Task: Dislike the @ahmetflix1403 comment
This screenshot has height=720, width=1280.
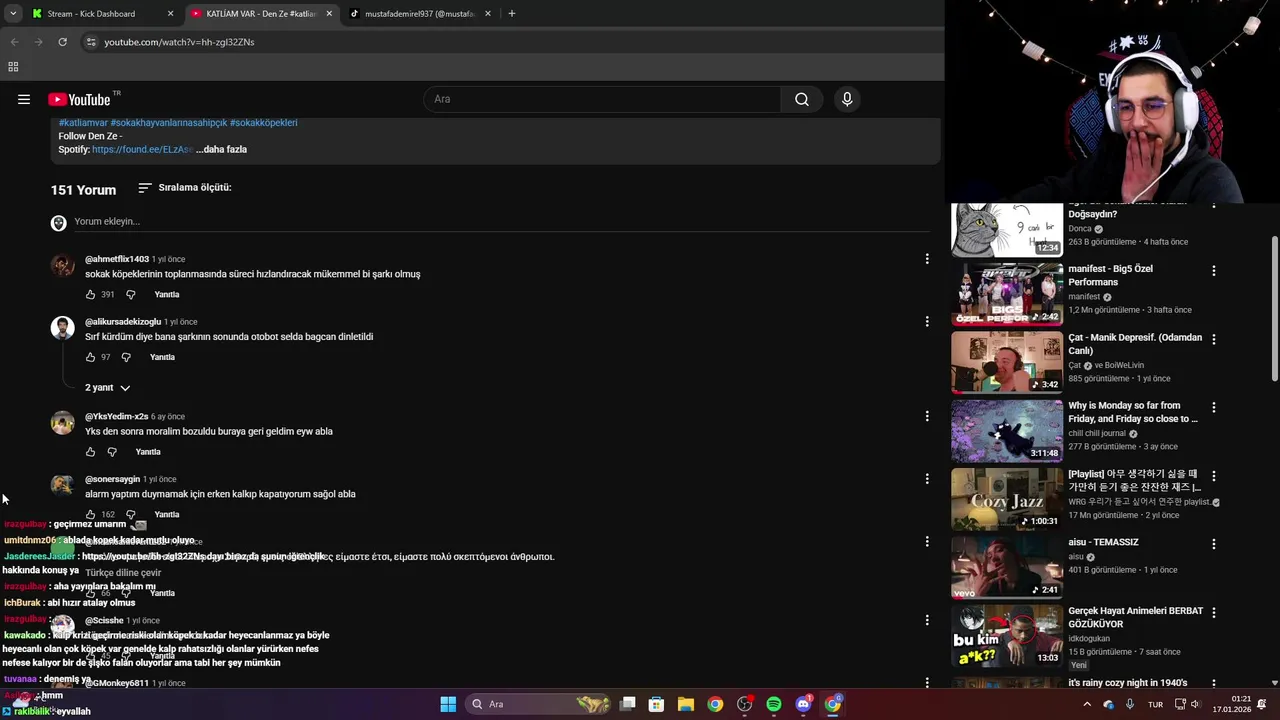Action: (130, 294)
